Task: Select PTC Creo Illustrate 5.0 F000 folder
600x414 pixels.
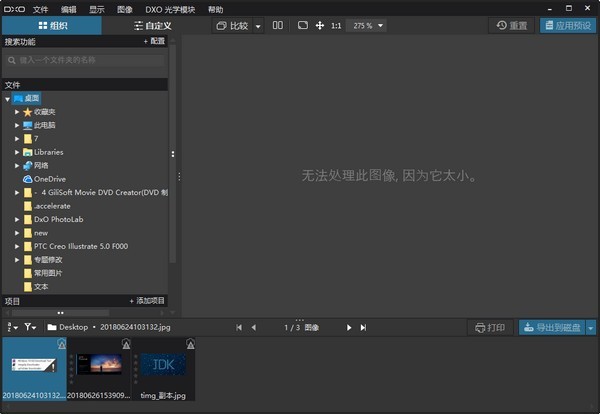Action: tap(81, 246)
